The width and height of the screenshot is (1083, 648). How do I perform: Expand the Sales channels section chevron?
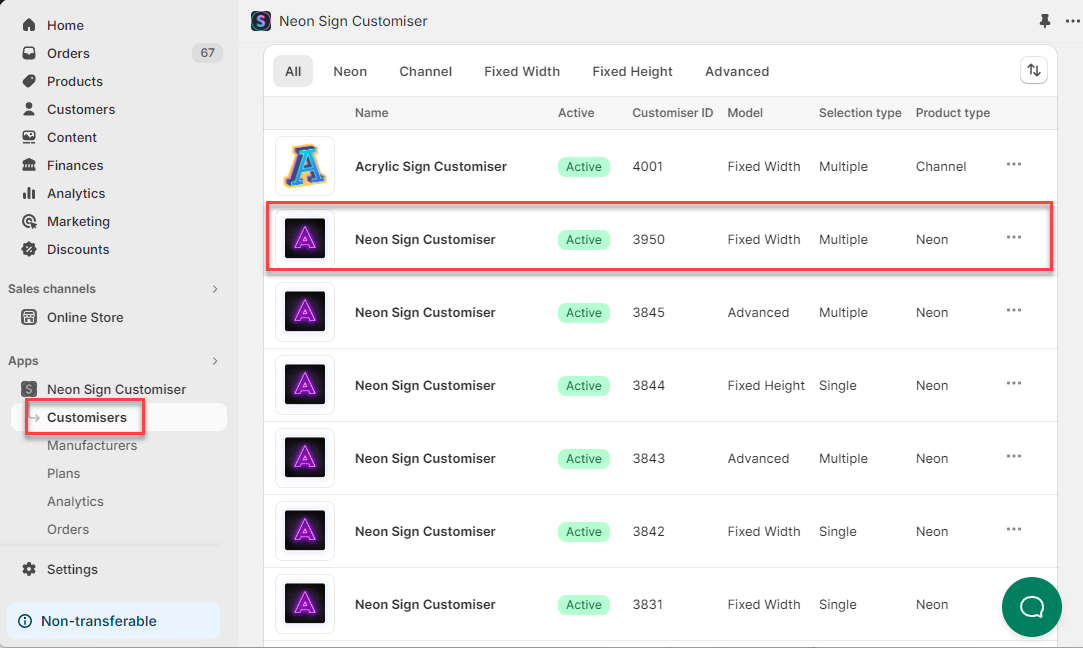pyautogui.click(x=214, y=289)
